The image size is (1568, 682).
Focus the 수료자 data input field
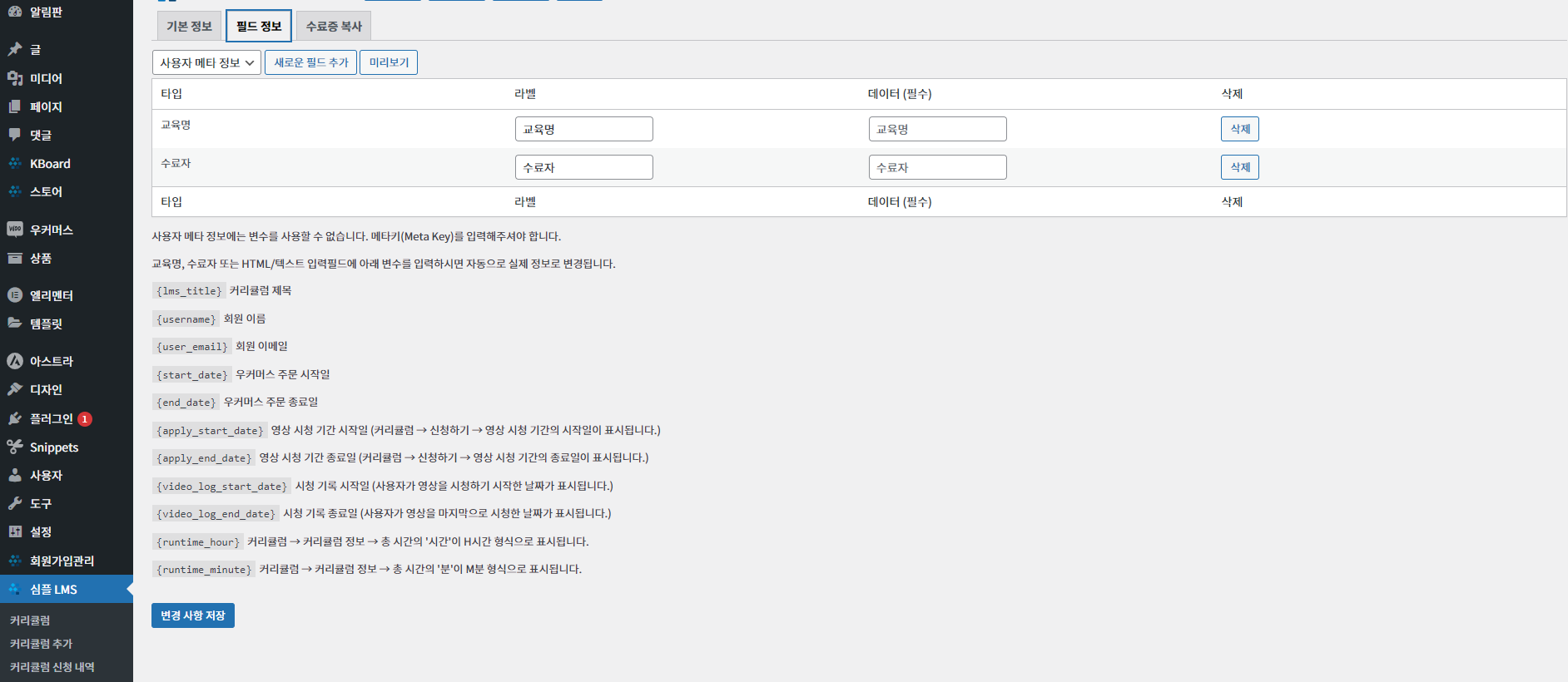point(938,167)
